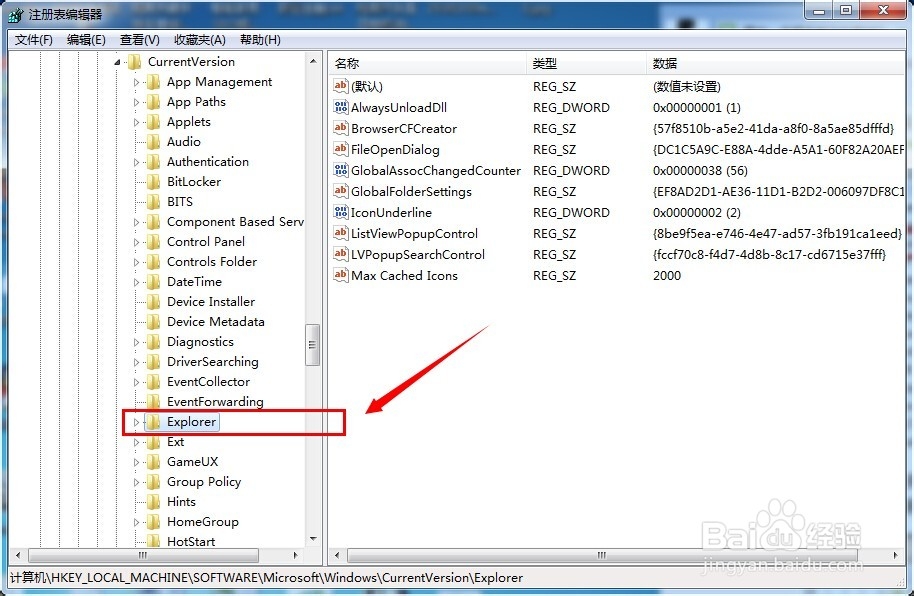
Task: Click the (默认) default value icon
Action: pos(340,86)
